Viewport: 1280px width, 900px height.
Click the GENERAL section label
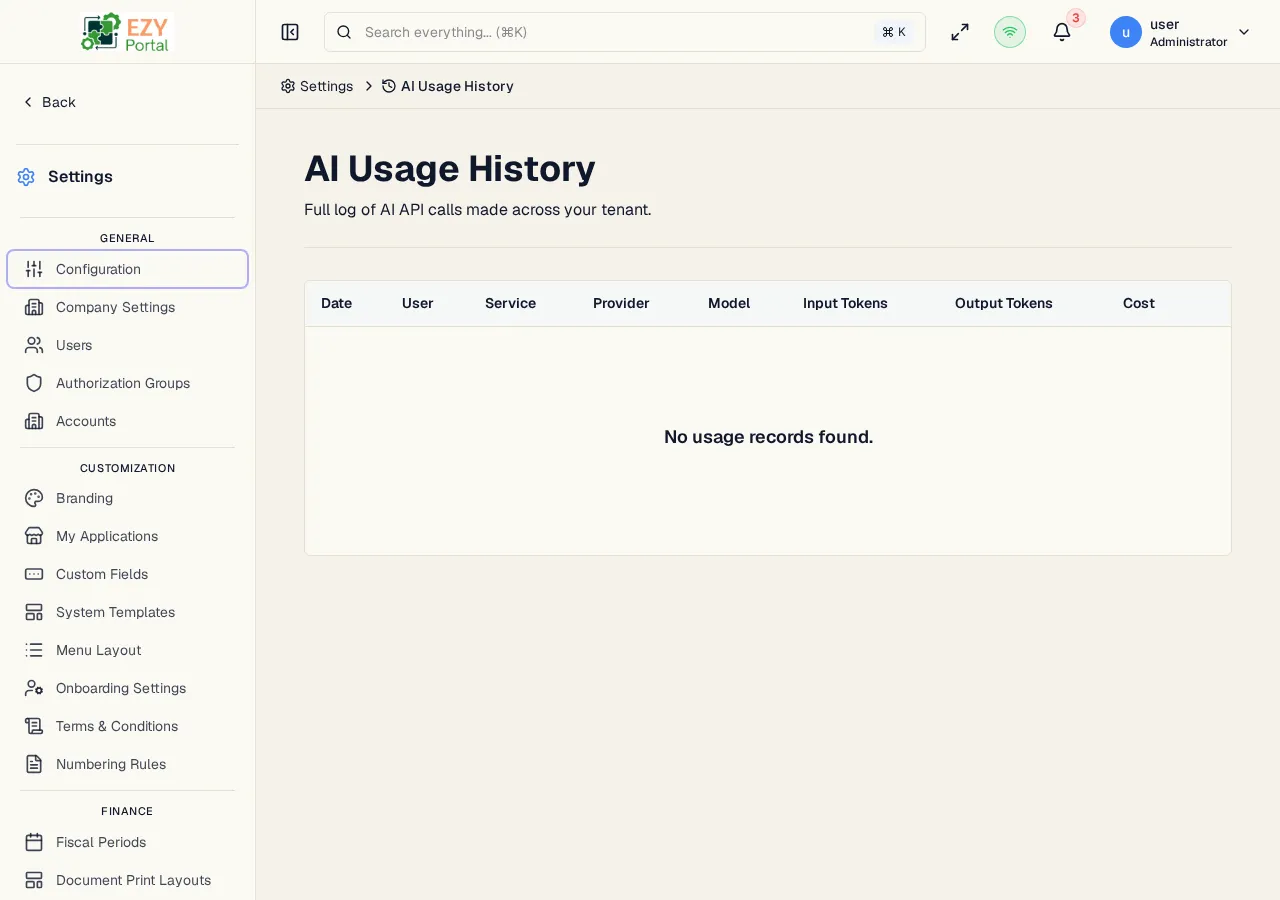127,238
